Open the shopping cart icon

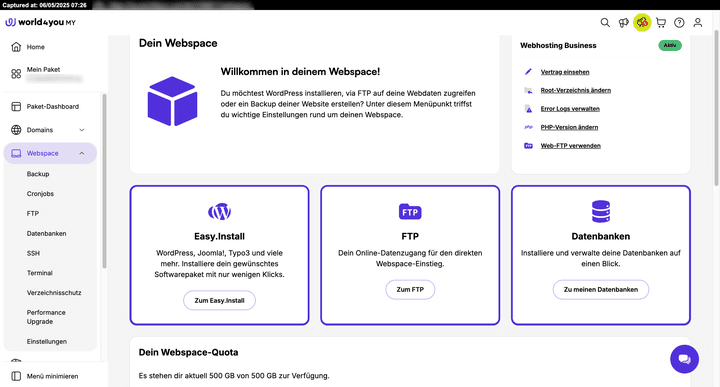661,22
